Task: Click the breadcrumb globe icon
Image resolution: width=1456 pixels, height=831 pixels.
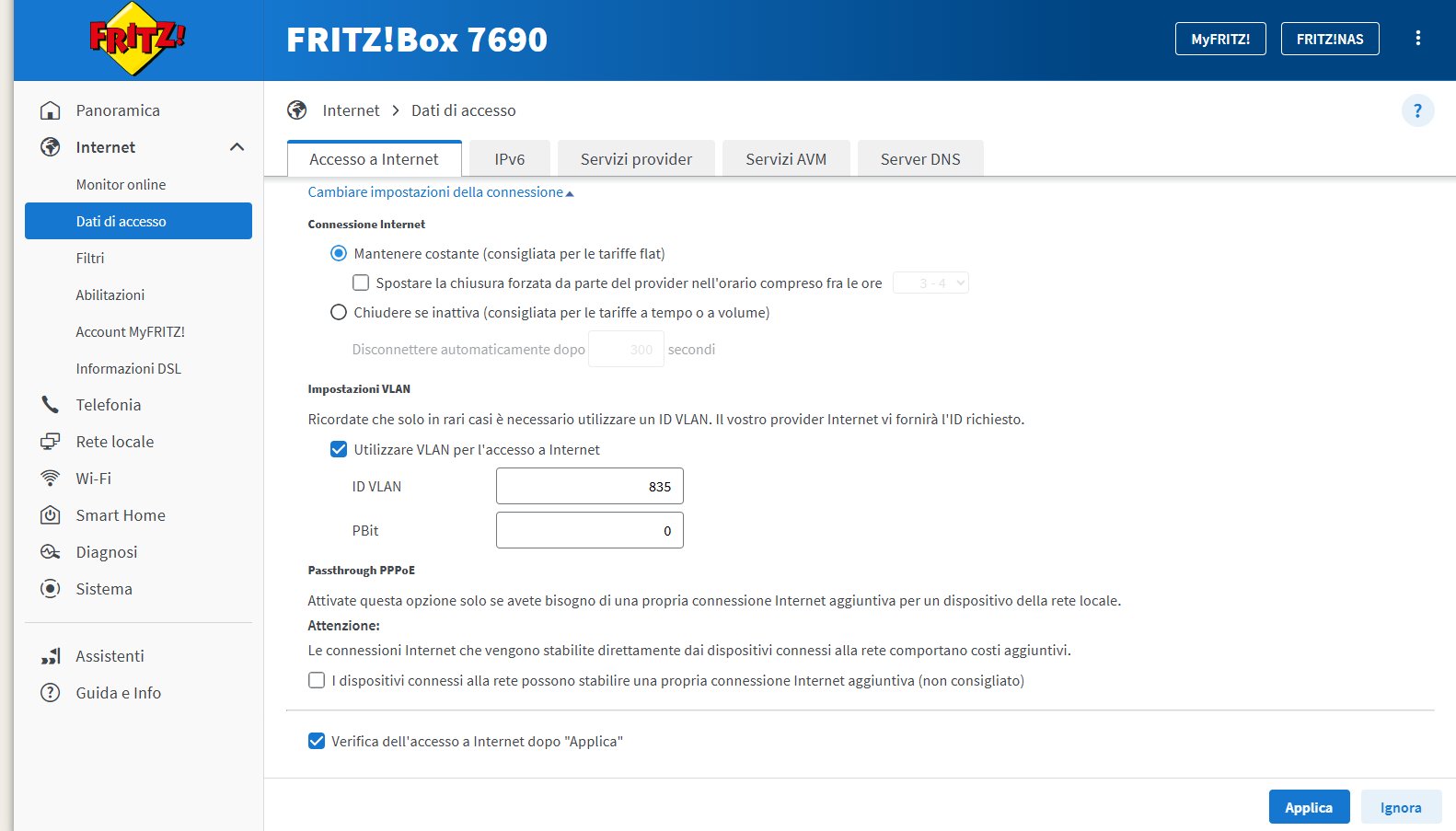Action: pos(297,110)
